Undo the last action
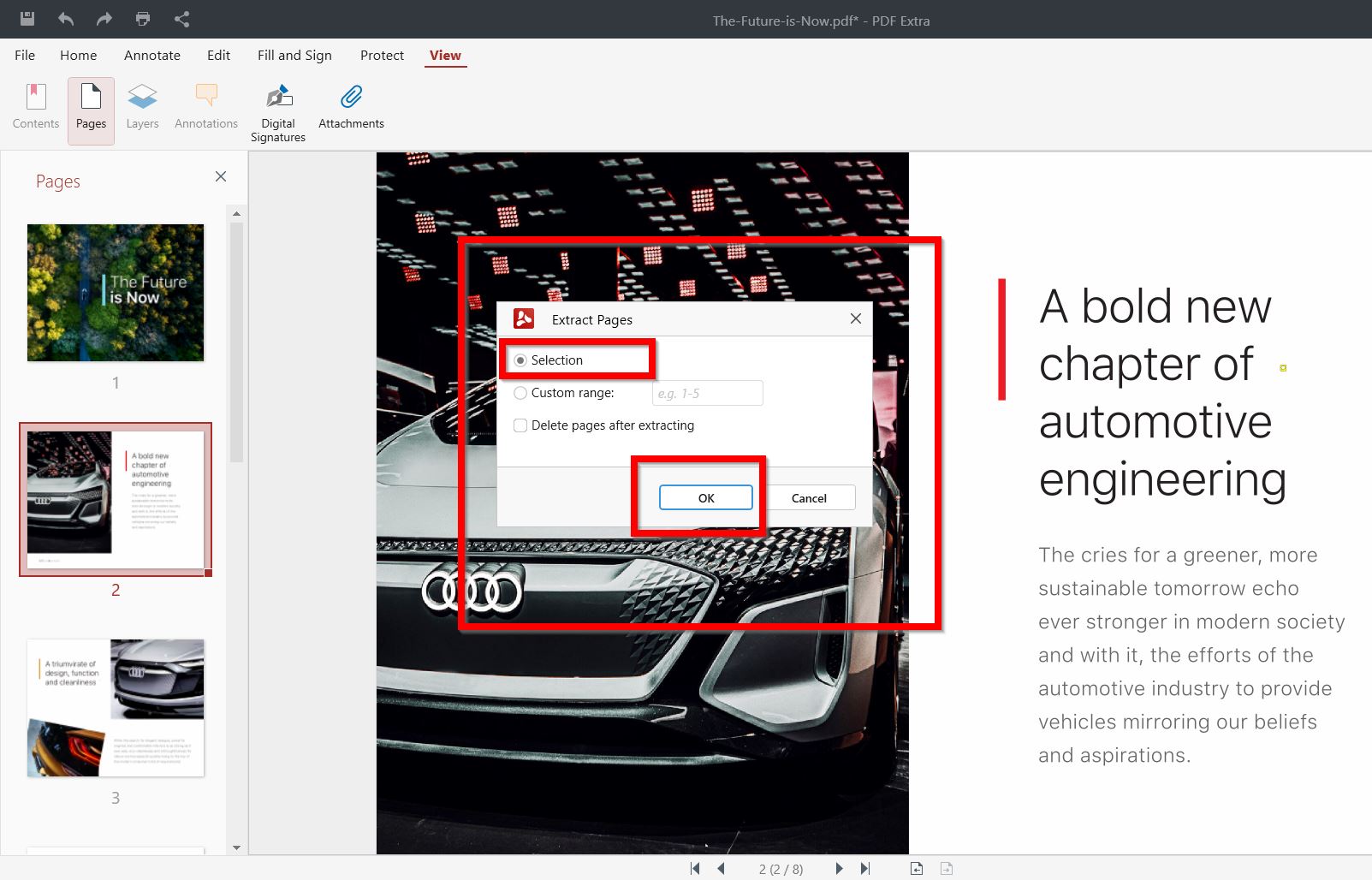The height and width of the screenshot is (880, 1372). (66, 18)
